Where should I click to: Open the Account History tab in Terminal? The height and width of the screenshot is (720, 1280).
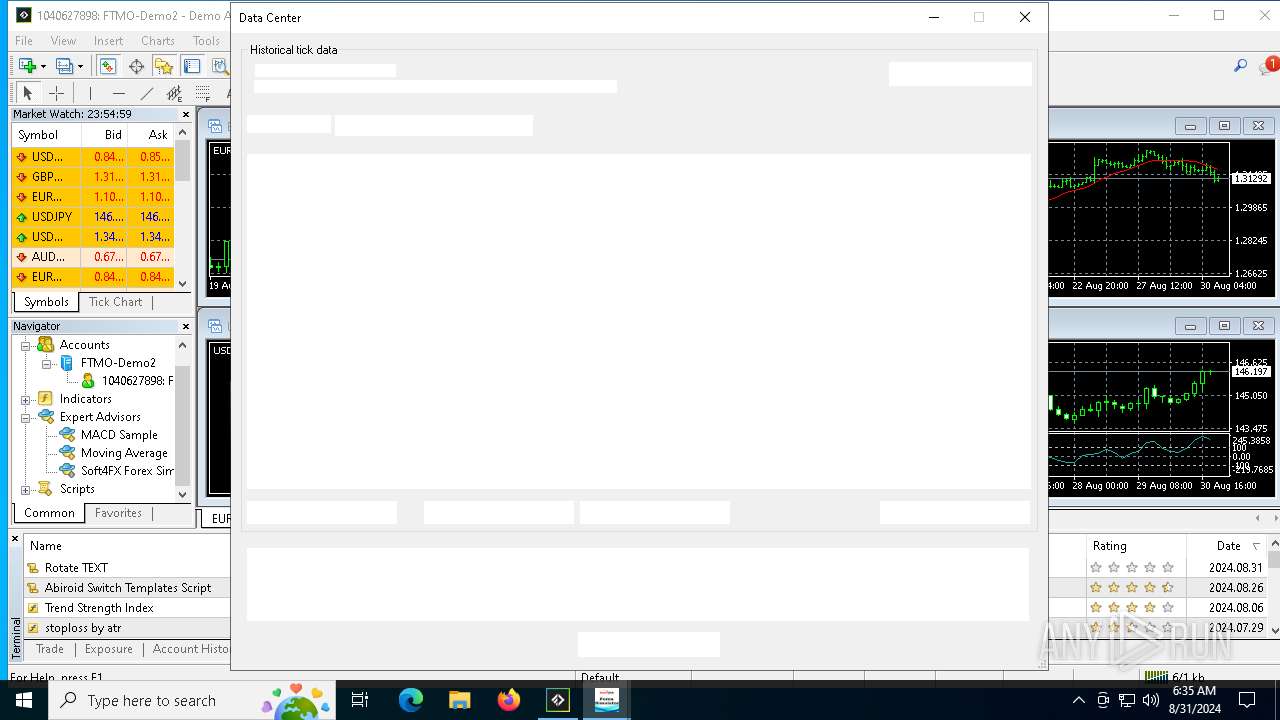(191, 649)
